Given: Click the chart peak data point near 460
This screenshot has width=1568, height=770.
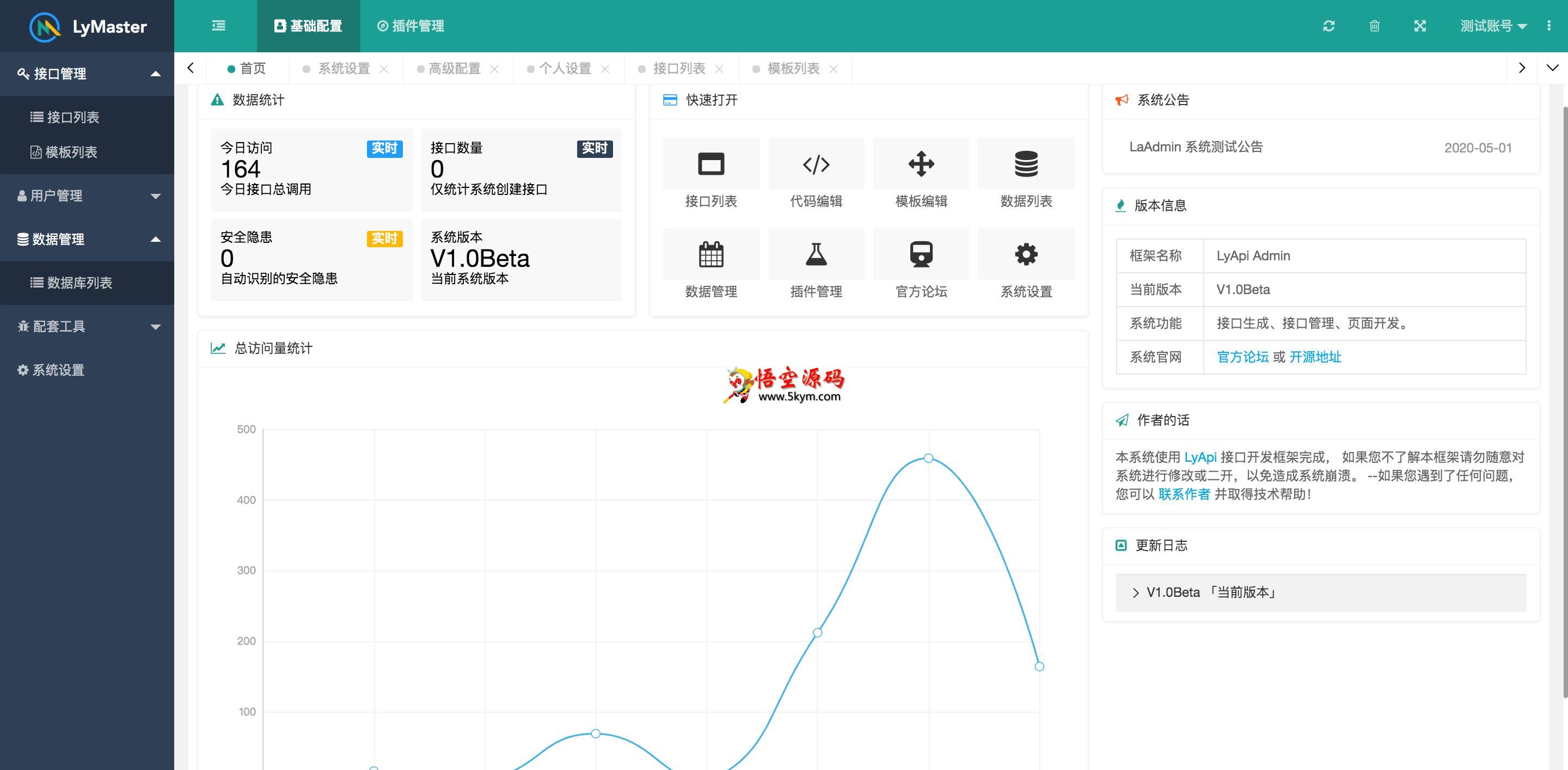Looking at the screenshot, I should coord(928,458).
